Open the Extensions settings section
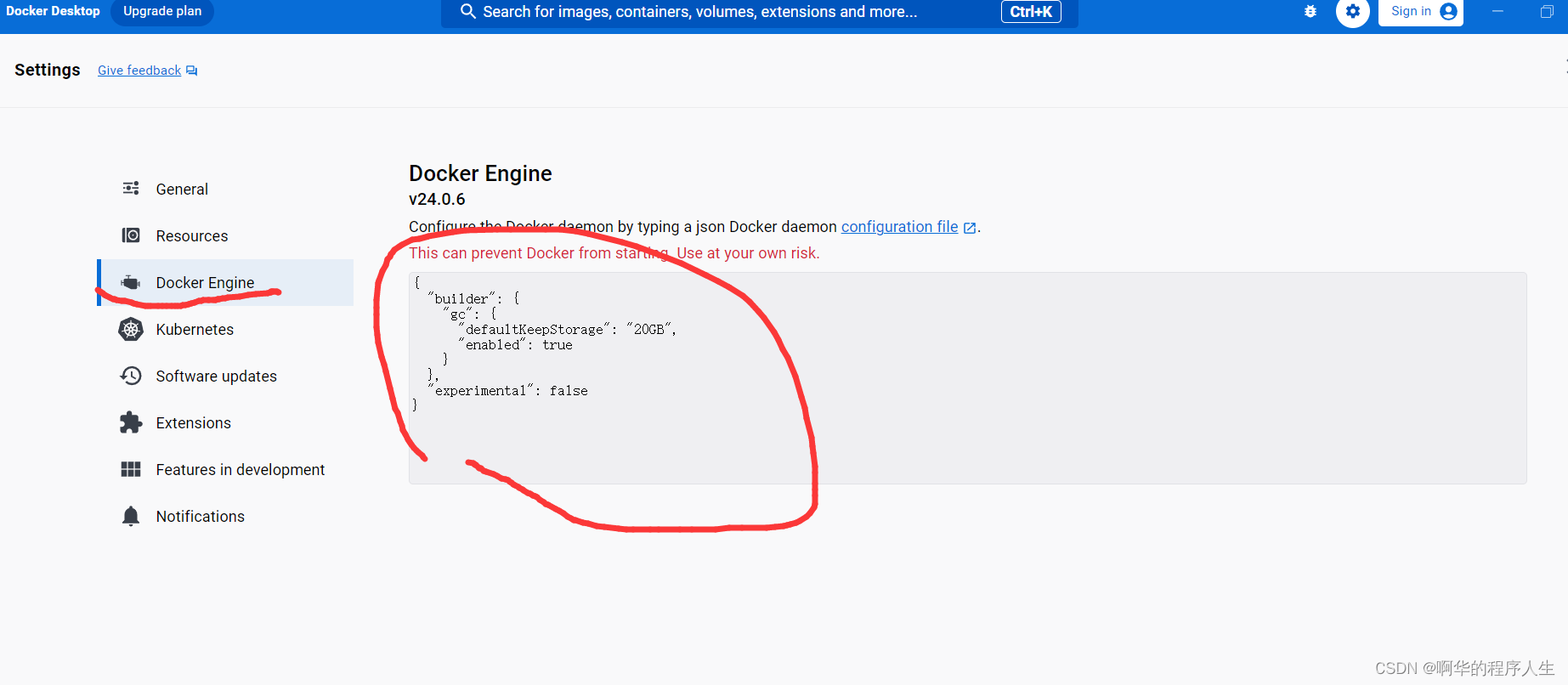 point(225,422)
